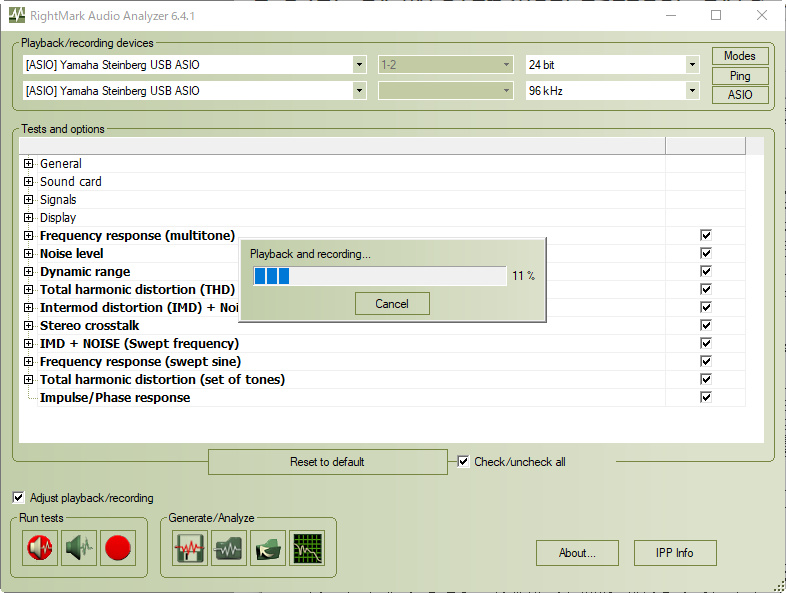Expand the General tree node
The width and height of the screenshot is (786, 593).
pyautogui.click(x=29, y=163)
